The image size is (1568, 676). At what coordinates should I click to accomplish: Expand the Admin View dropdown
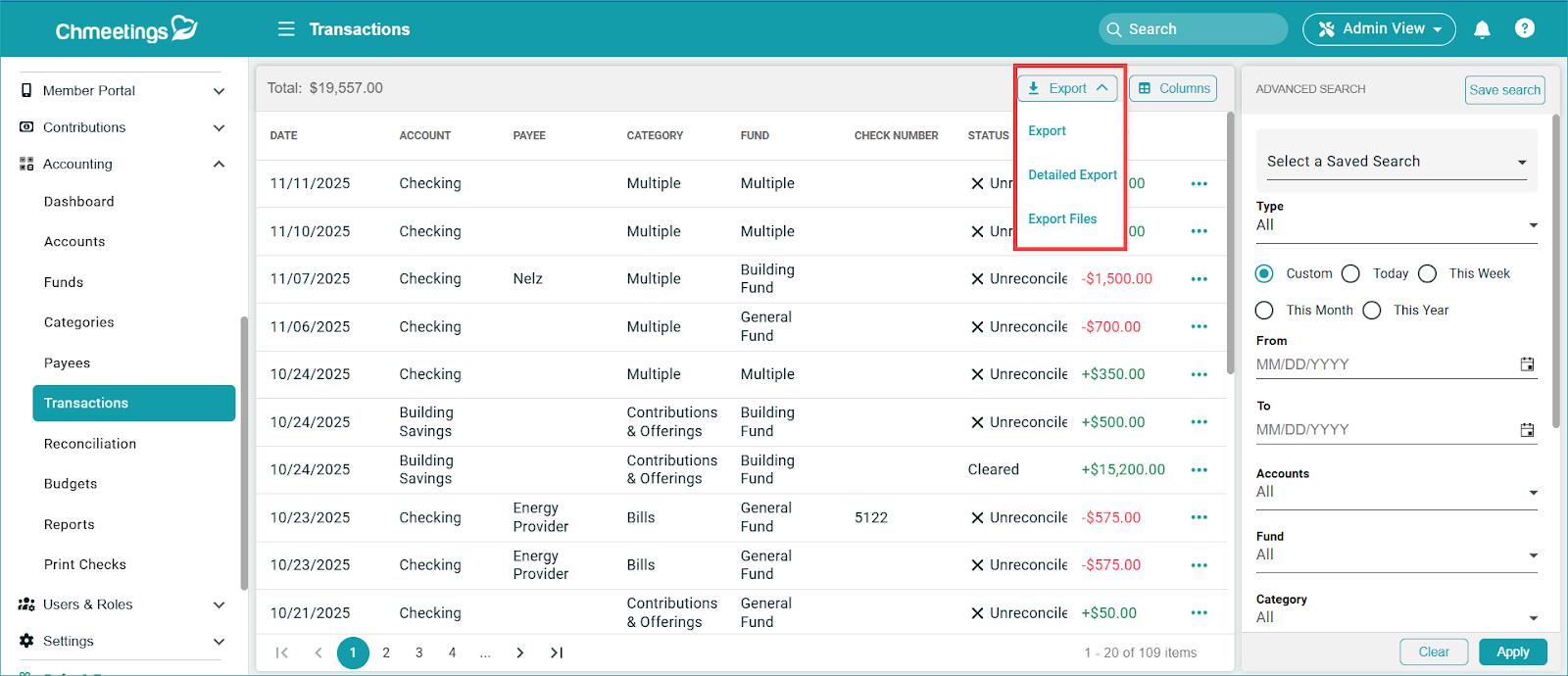click(x=1378, y=29)
